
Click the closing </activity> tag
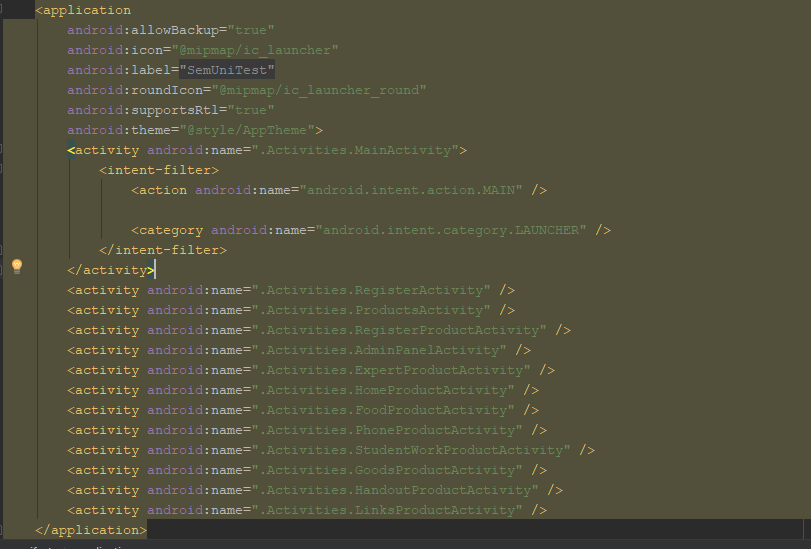coord(111,270)
